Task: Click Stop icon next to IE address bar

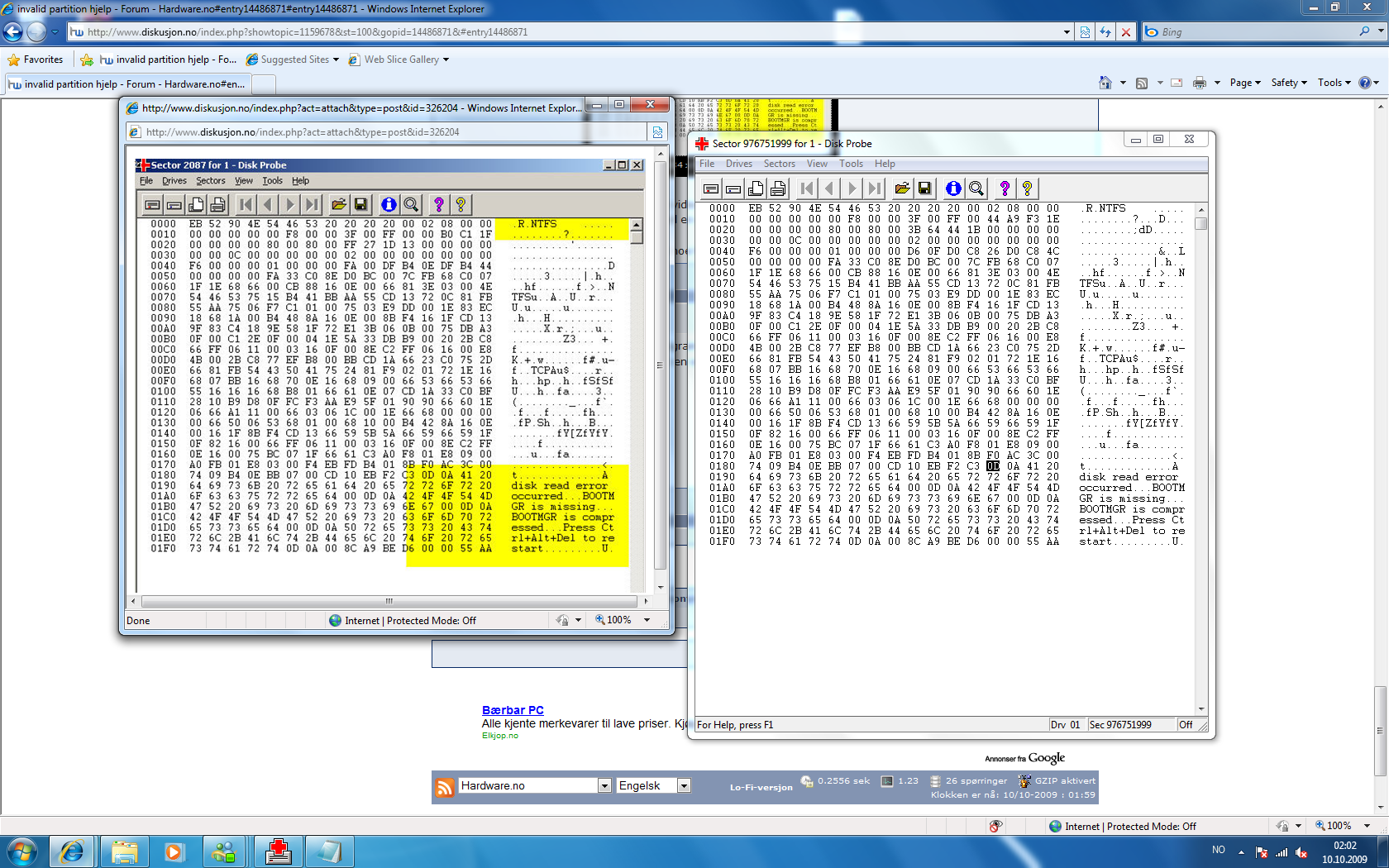Action: pyautogui.click(x=1125, y=32)
